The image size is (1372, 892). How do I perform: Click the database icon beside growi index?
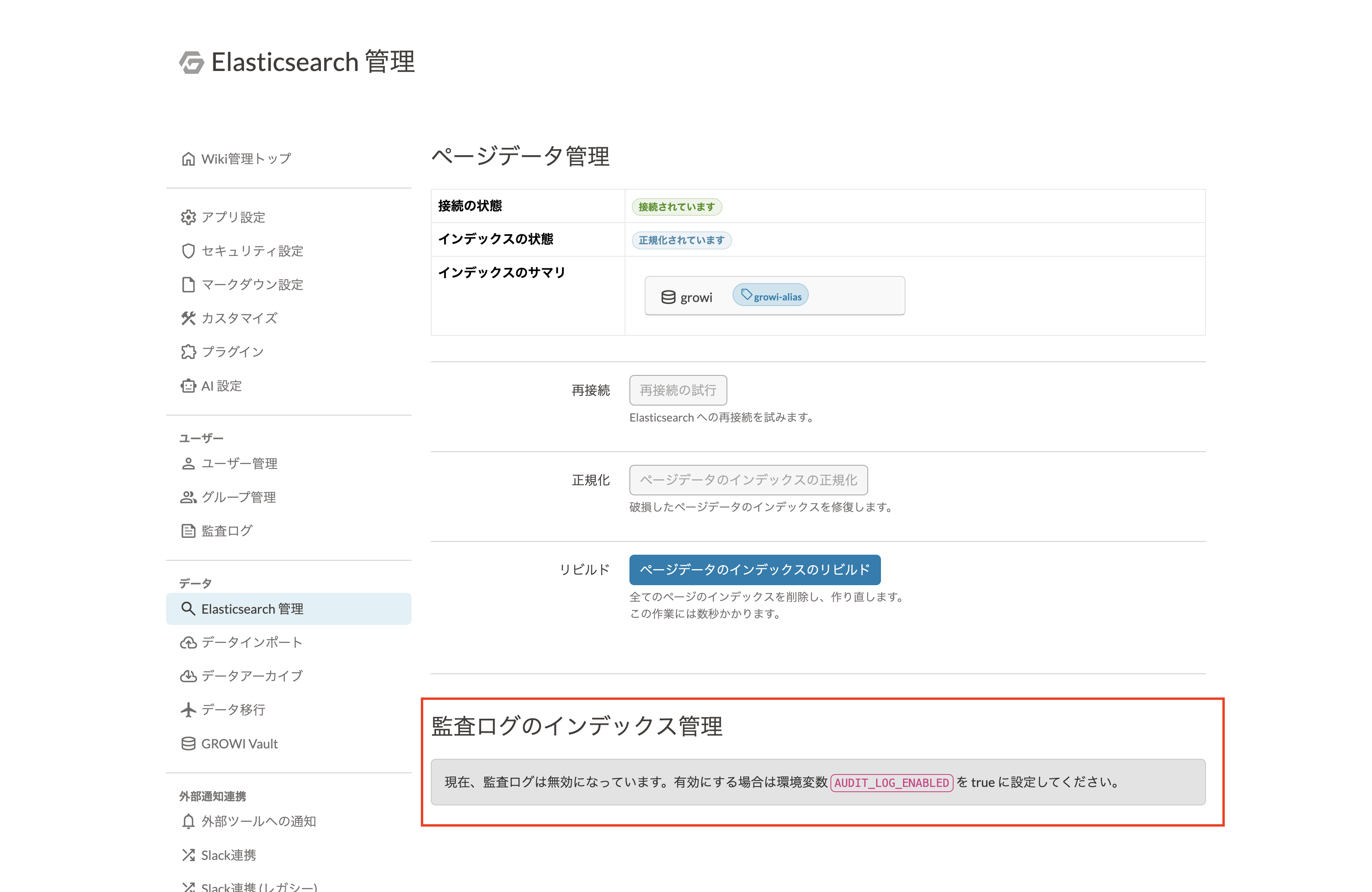[668, 297]
